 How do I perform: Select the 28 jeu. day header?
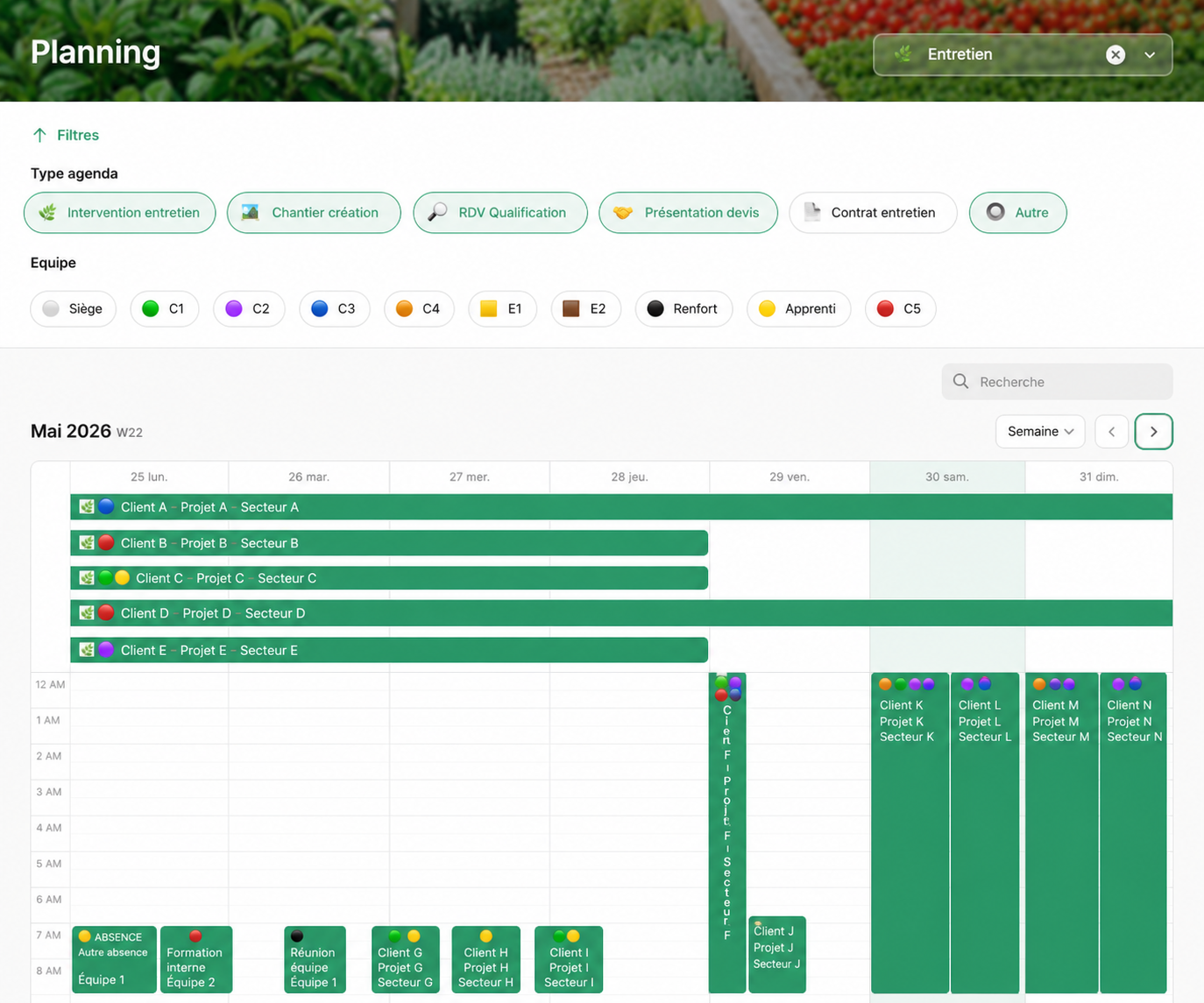tap(629, 477)
